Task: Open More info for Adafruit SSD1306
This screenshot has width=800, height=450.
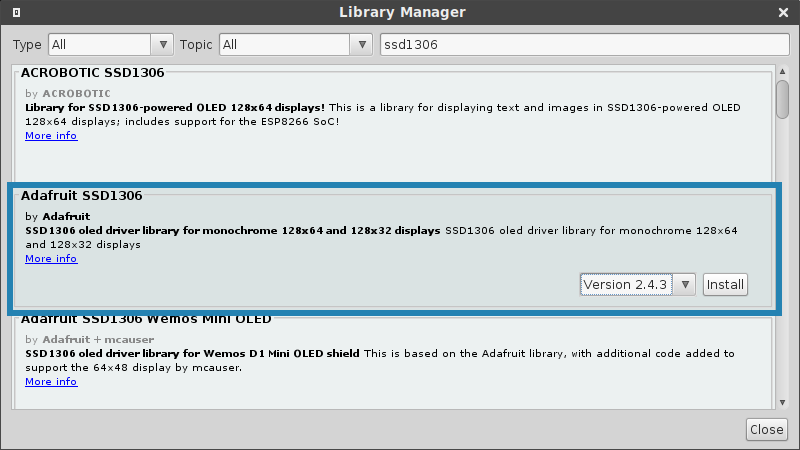Action: [x=51, y=259]
